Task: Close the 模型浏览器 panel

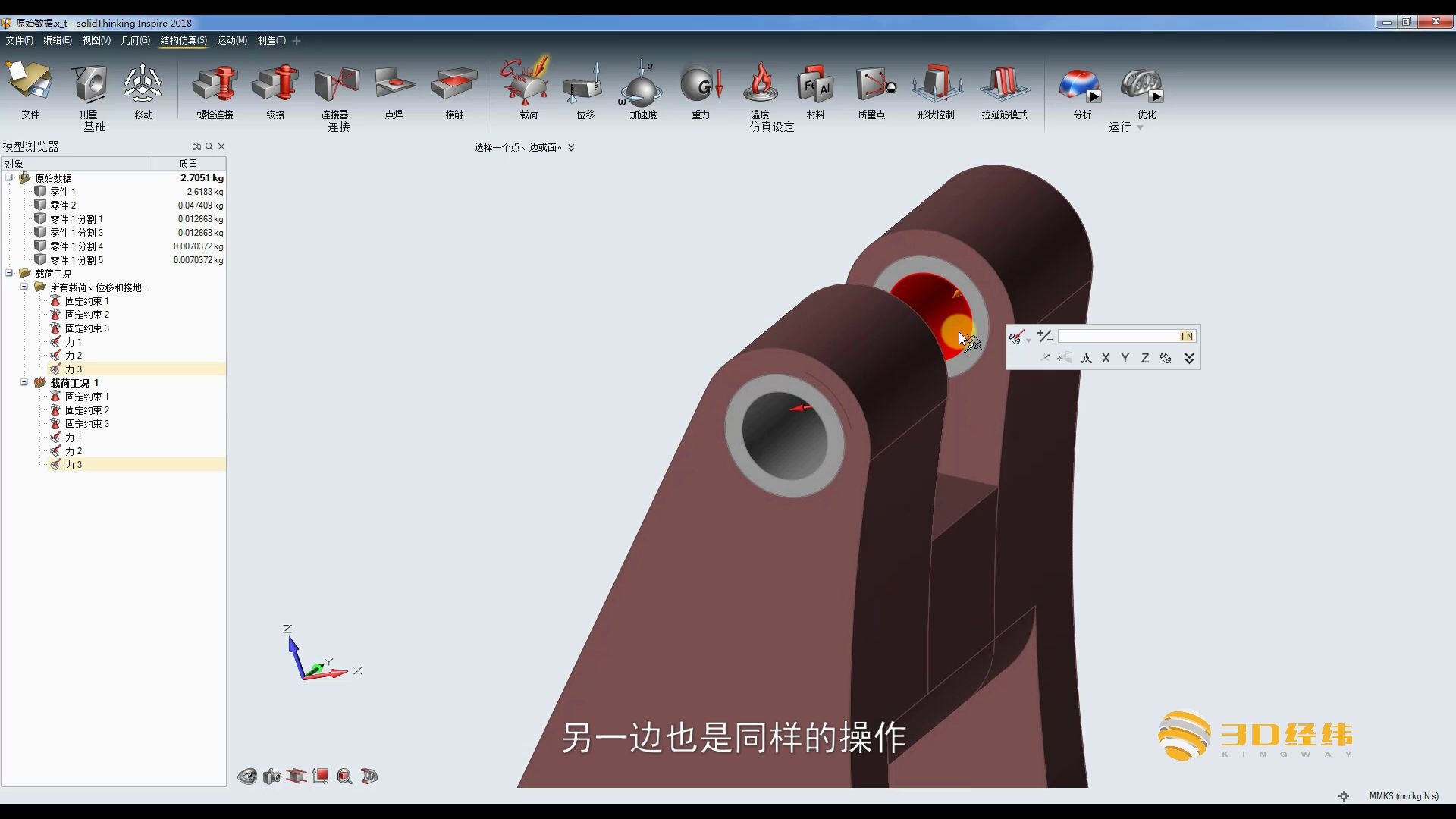Action: 221,146
